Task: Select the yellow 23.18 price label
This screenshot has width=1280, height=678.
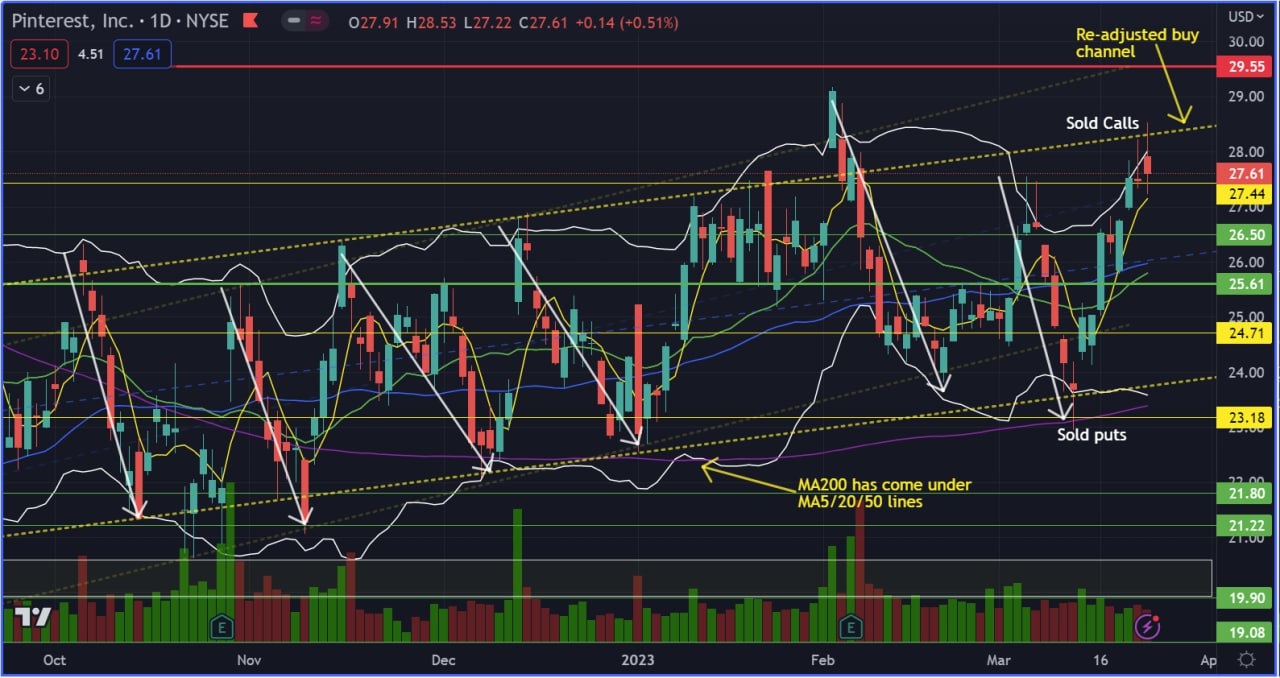Action: click(1243, 418)
